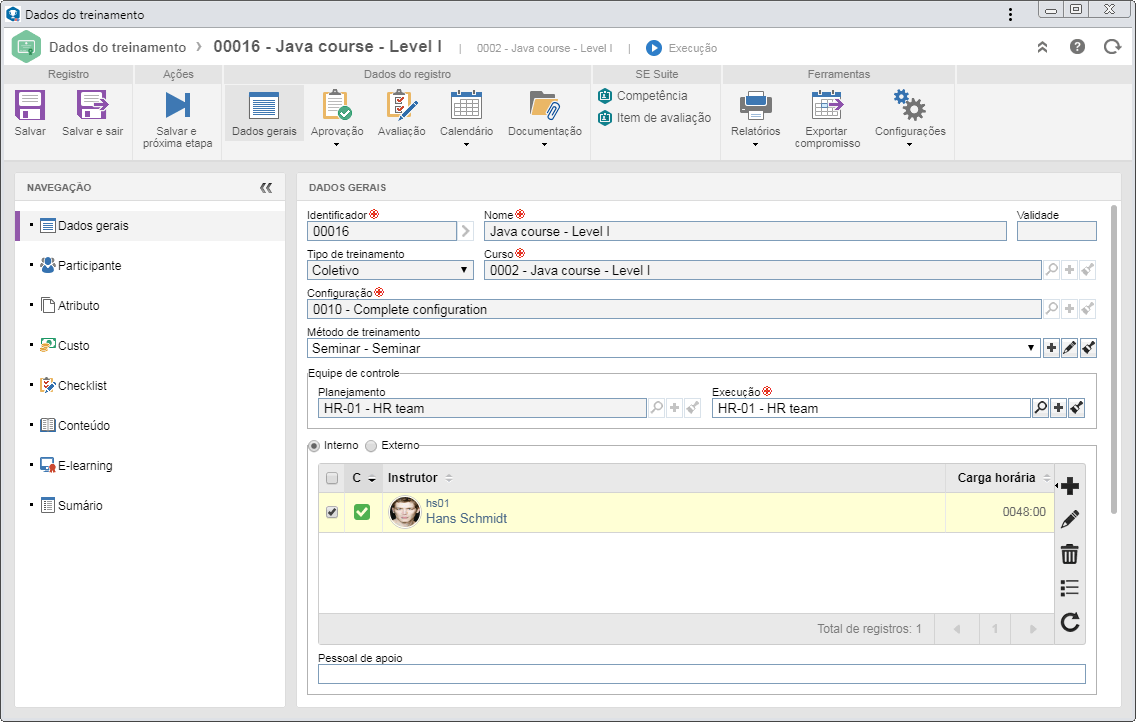Click arrow button next to Identificador field

pos(465,231)
